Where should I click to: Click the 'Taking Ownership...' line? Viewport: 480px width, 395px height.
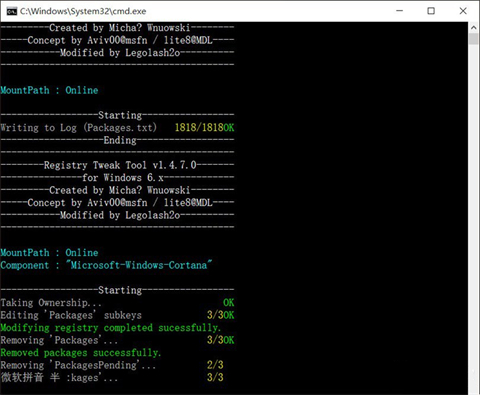pos(51,303)
